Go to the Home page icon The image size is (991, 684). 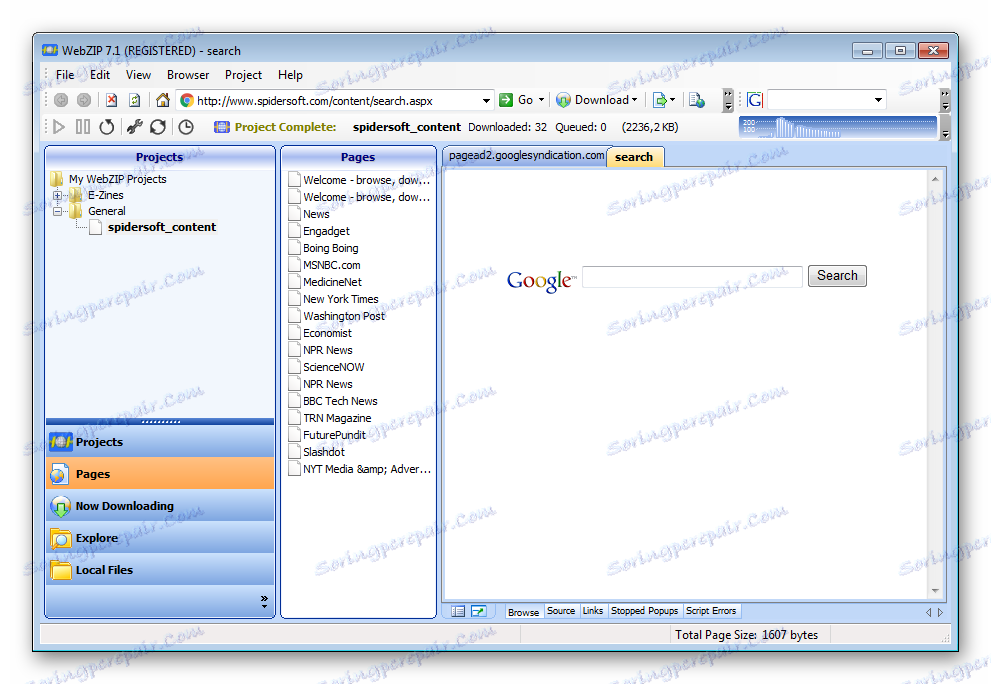click(162, 100)
